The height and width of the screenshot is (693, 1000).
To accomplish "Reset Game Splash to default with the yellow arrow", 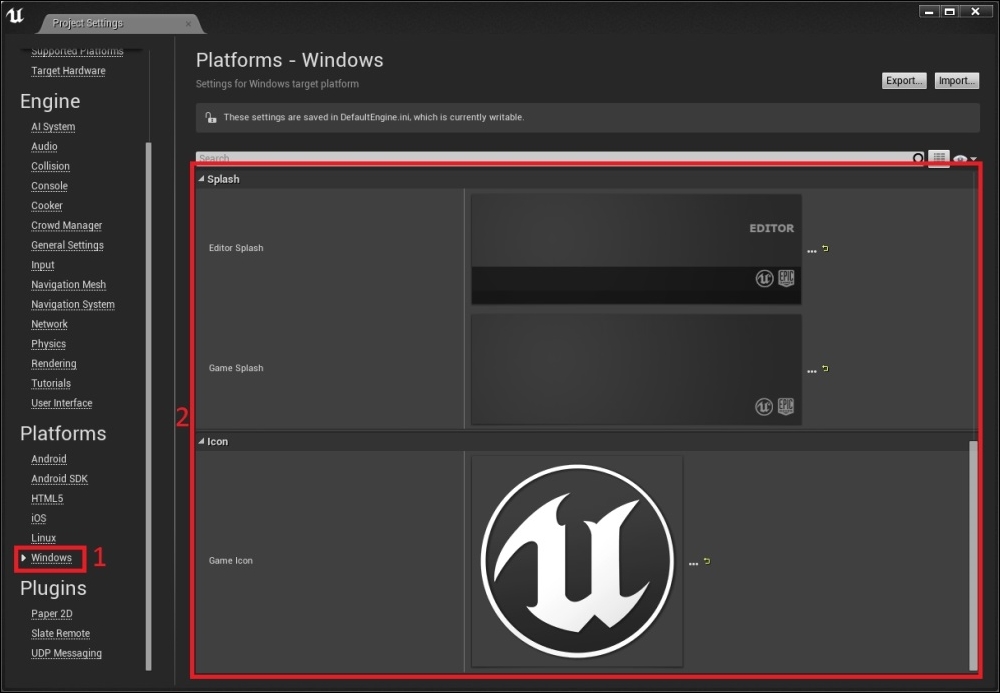I will pos(825,368).
